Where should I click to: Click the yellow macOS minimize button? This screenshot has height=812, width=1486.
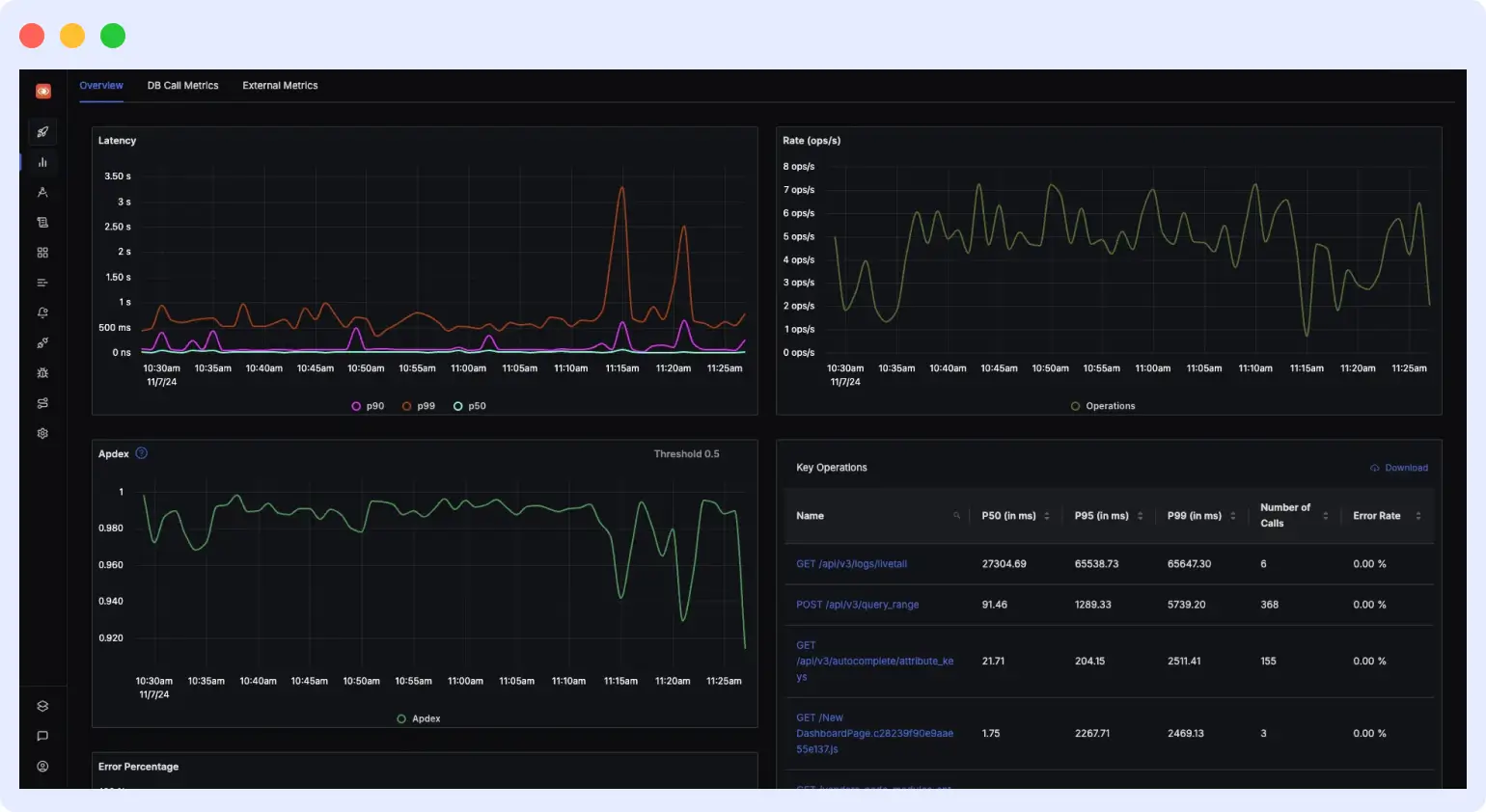click(x=72, y=36)
